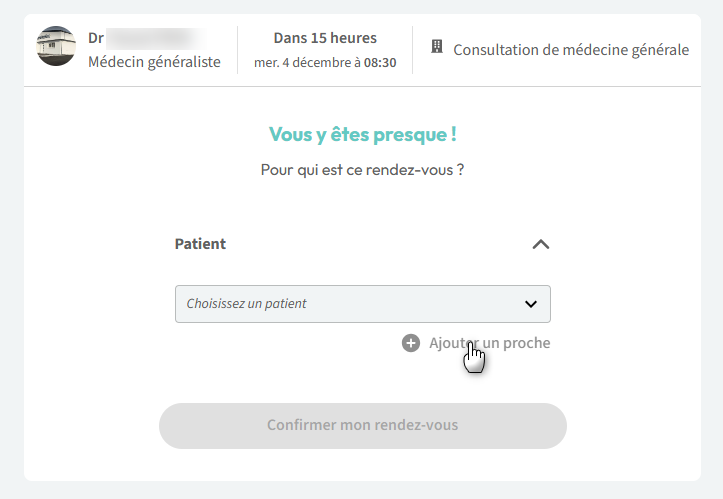This screenshot has height=499, width=723.
Task: Collapse the Patient section with the chevron
Action: [x=540, y=244]
